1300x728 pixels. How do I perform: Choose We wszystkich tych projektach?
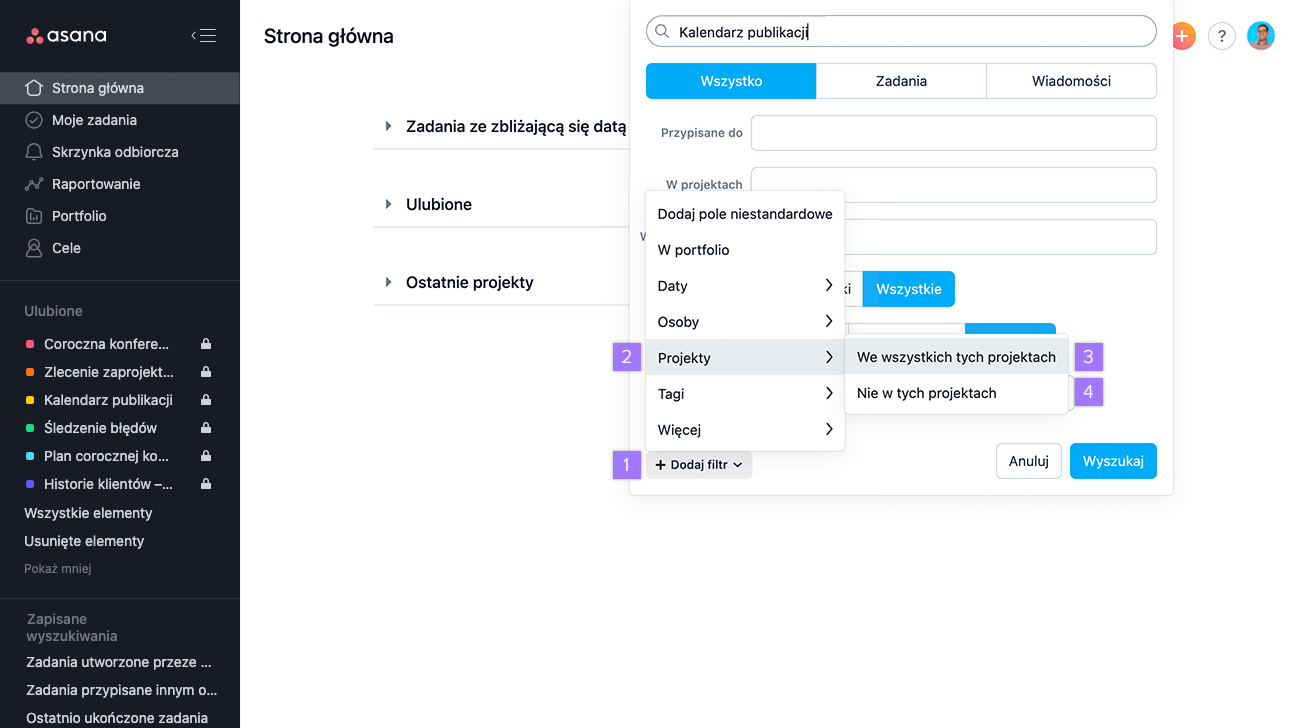click(956, 357)
